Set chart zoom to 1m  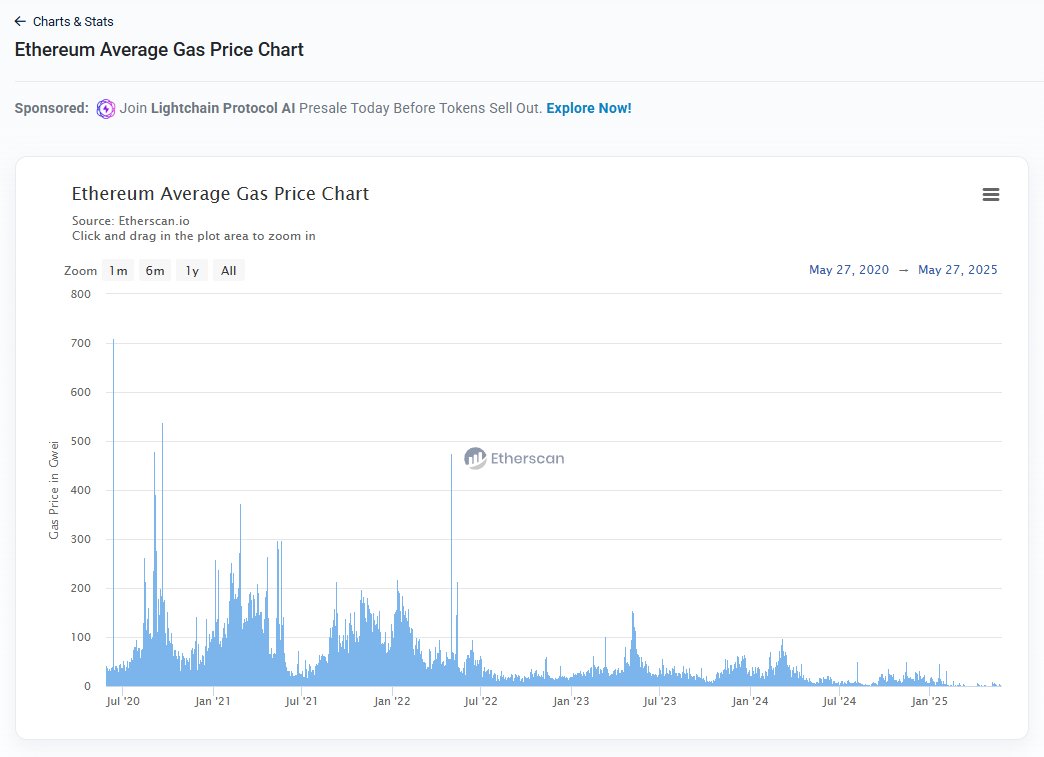(x=118, y=271)
